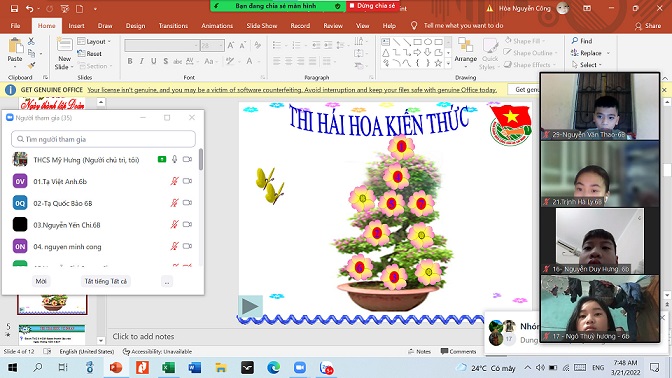Click the Tìm người tham gia search field
The width and height of the screenshot is (672, 378).
click(x=103, y=139)
